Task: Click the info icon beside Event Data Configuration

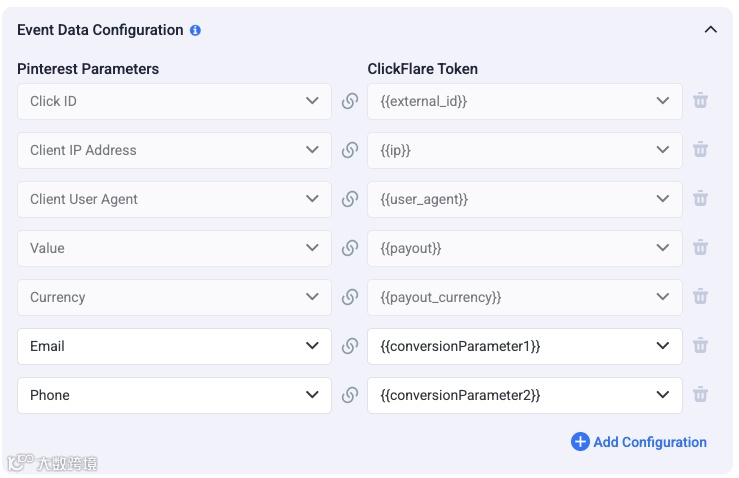Action: pos(195,30)
